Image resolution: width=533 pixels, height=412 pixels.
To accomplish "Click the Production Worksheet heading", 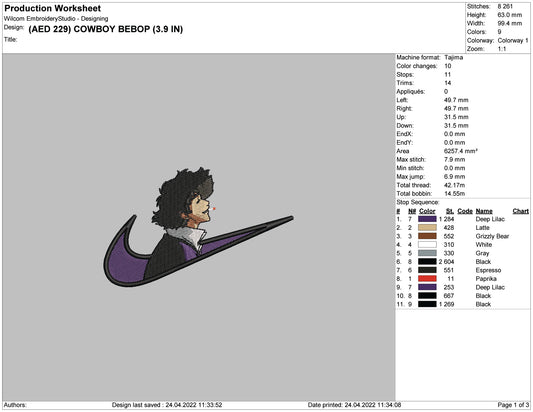I will point(53,8).
